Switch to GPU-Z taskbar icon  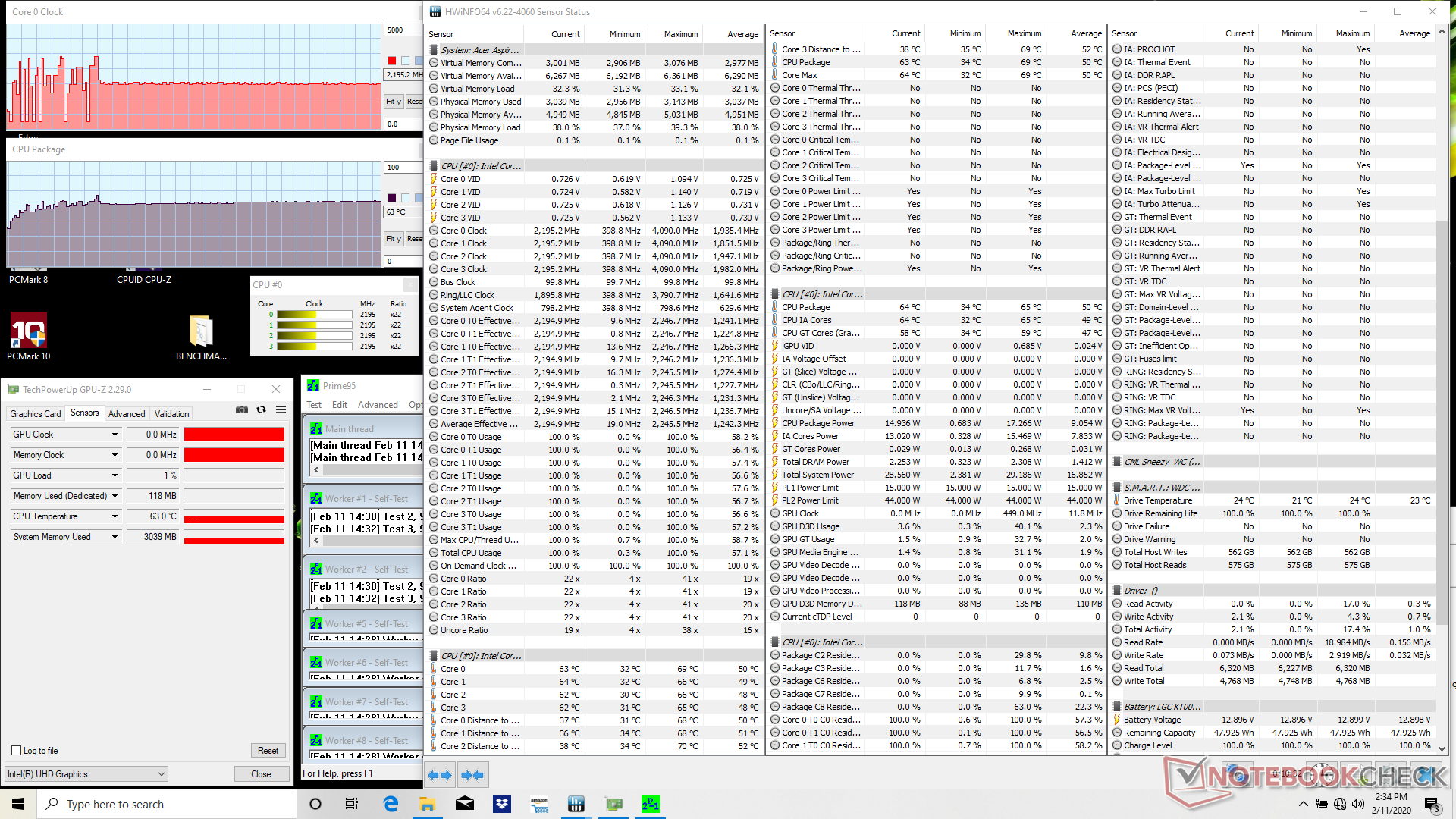pyautogui.click(x=613, y=804)
